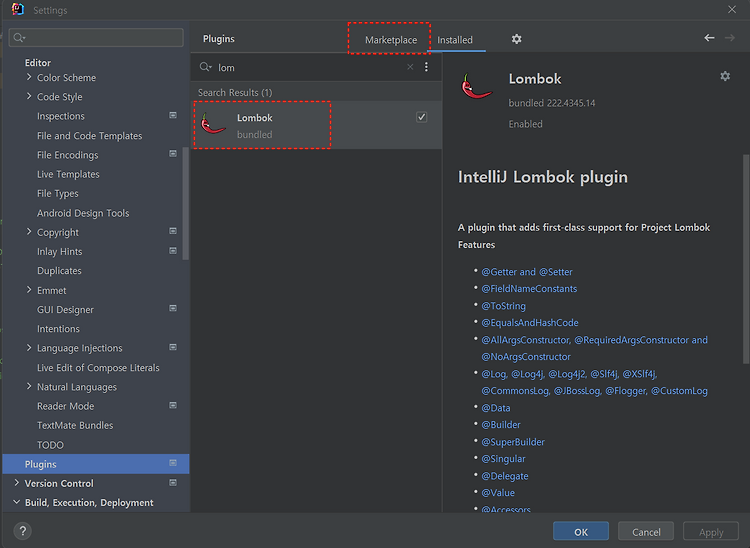Clear plugin search text with X
Screen dimensions: 750x548
[x=410, y=67]
